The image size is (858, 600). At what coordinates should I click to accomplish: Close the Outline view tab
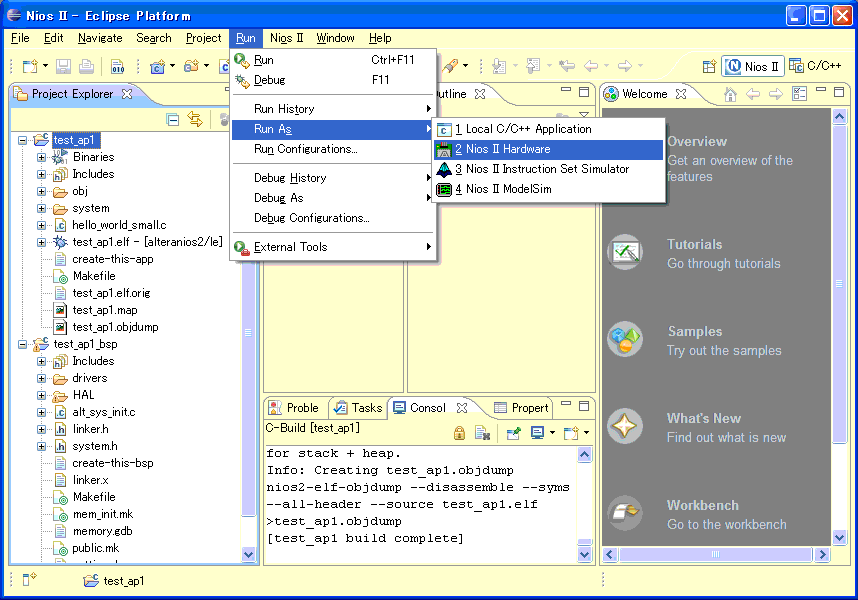tap(480, 94)
